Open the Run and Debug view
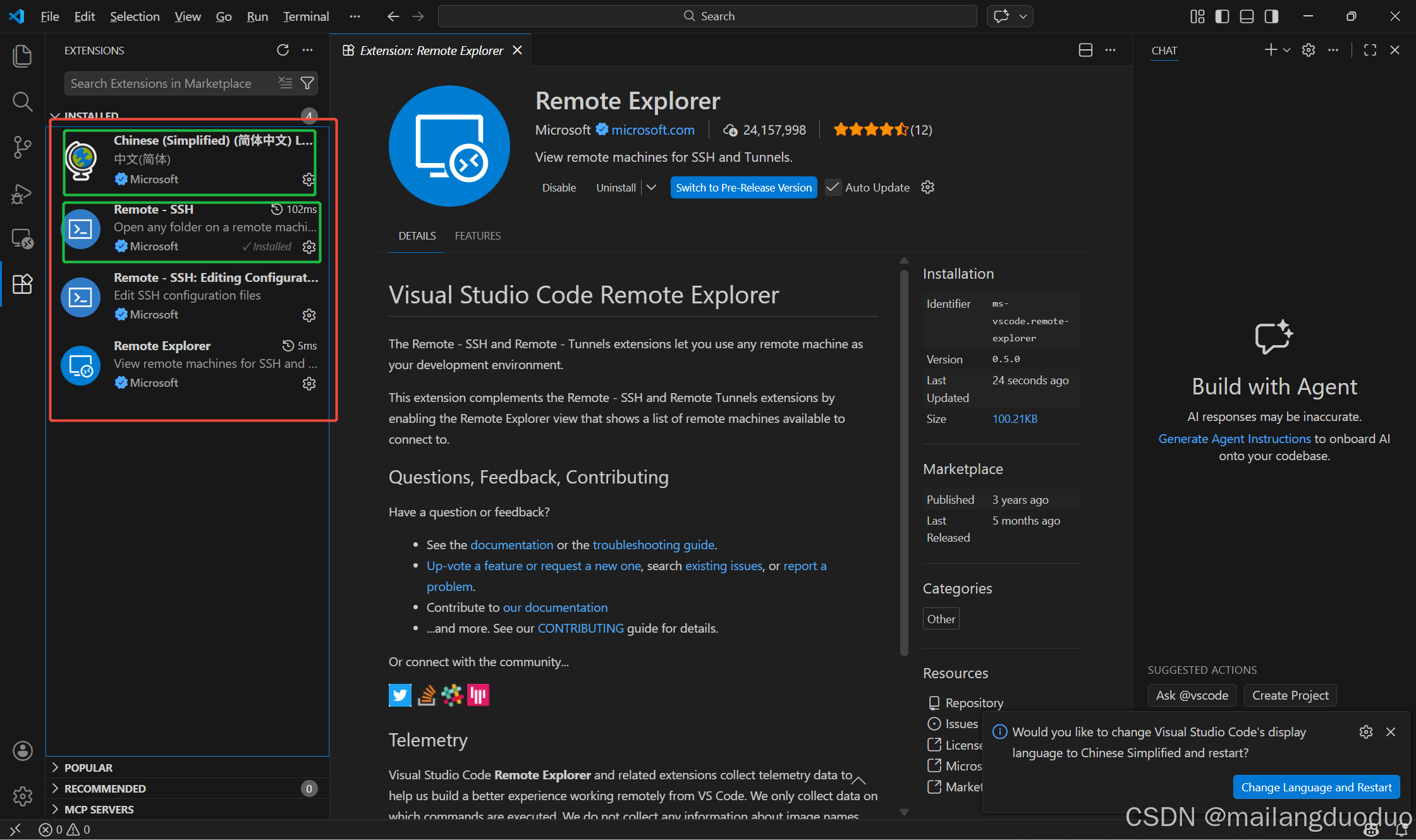 coord(22,193)
